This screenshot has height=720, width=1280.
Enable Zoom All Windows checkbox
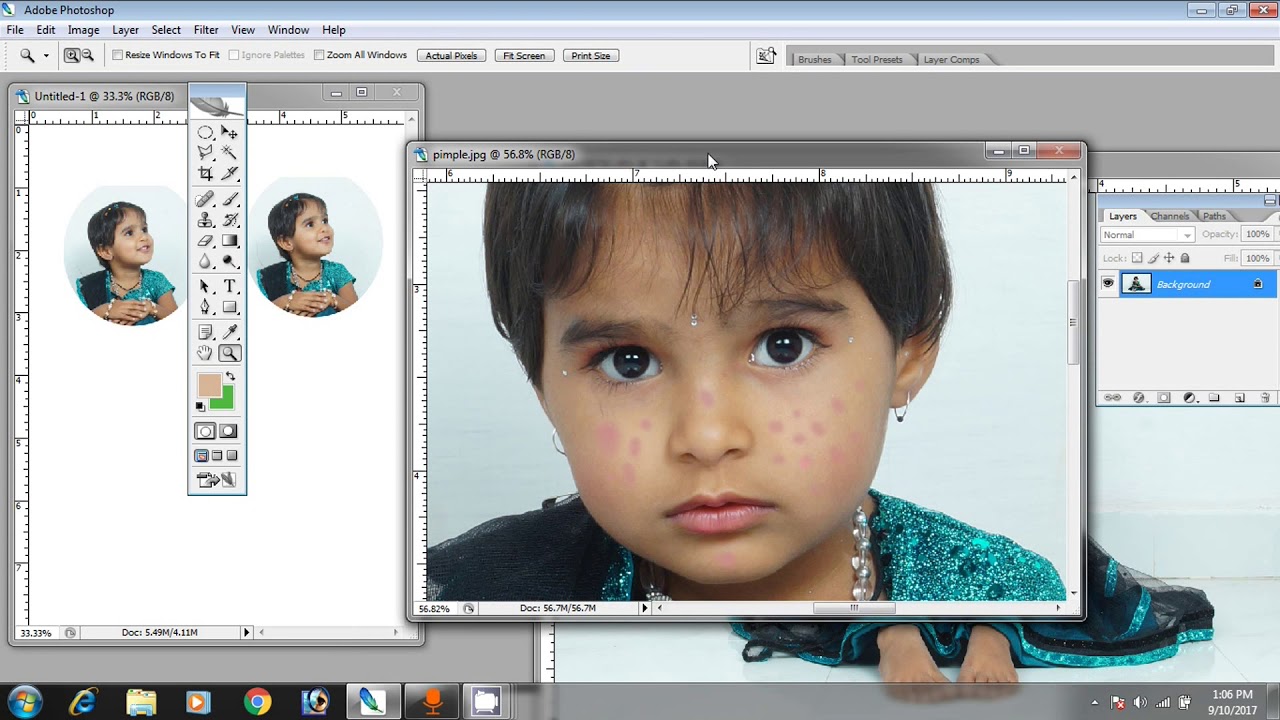tap(319, 55)
